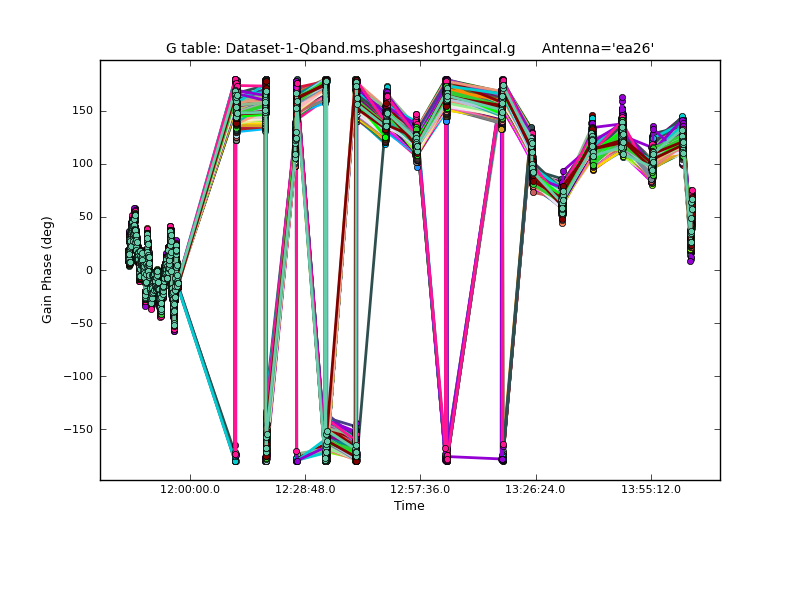The width and height of the screenshot is (800, 600).
Task: Click the Antenna='ea26' label in title
Action: pyautogui.click(x=597, y=48)
